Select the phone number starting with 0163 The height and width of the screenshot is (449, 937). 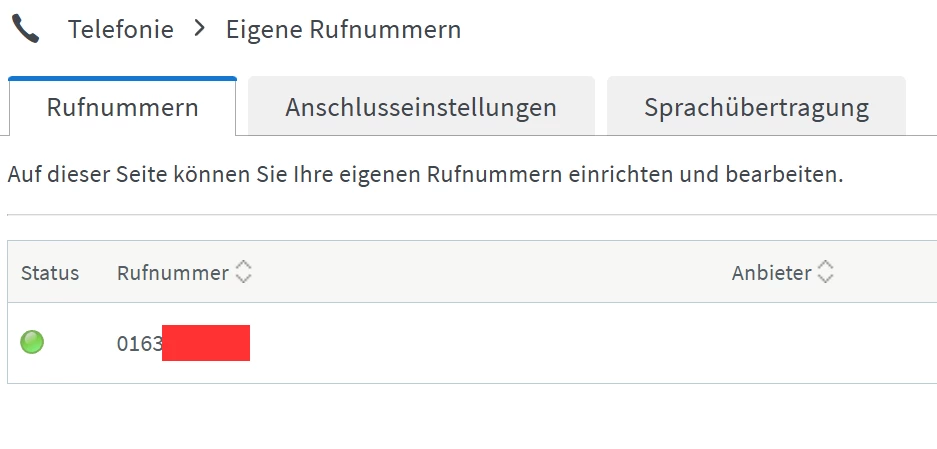tap(140, 344)
